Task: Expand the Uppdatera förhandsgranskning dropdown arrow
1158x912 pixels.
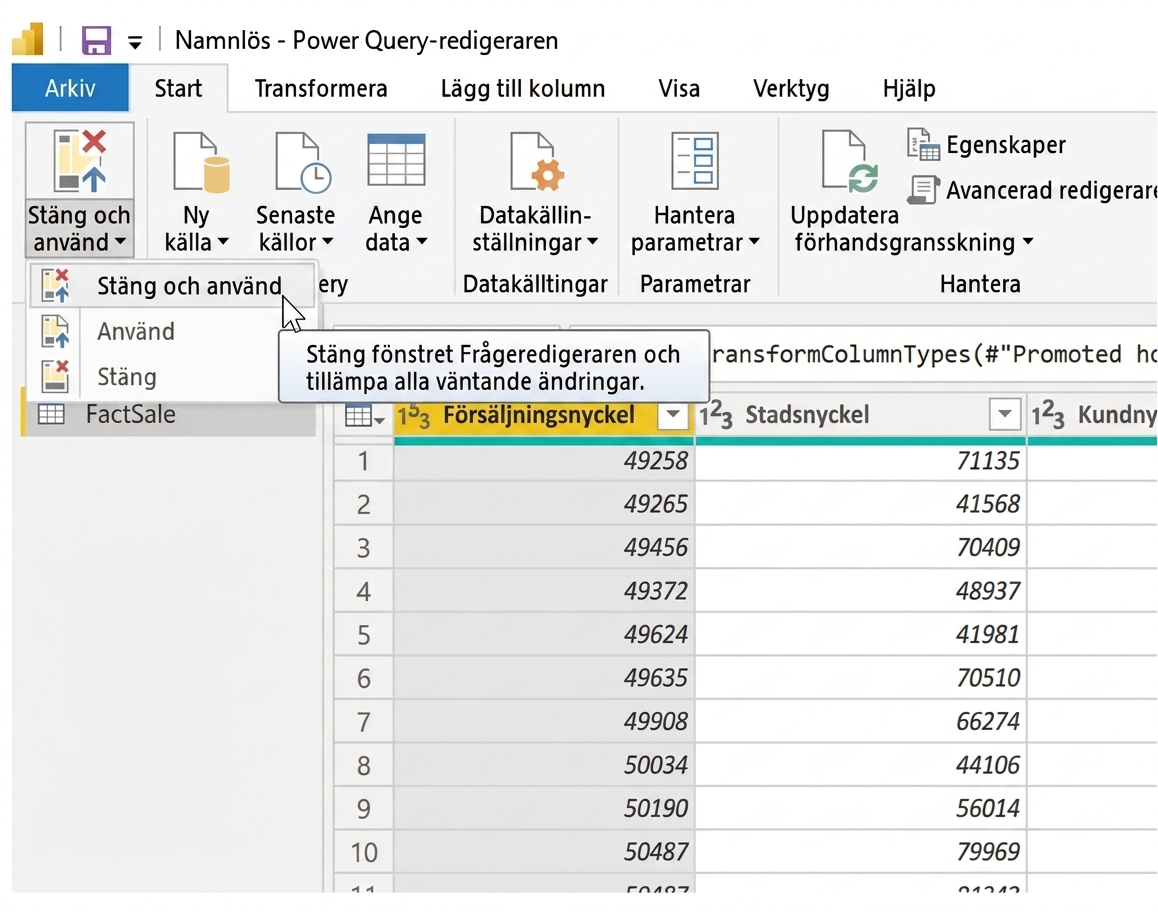Action: coord(1027,242)
